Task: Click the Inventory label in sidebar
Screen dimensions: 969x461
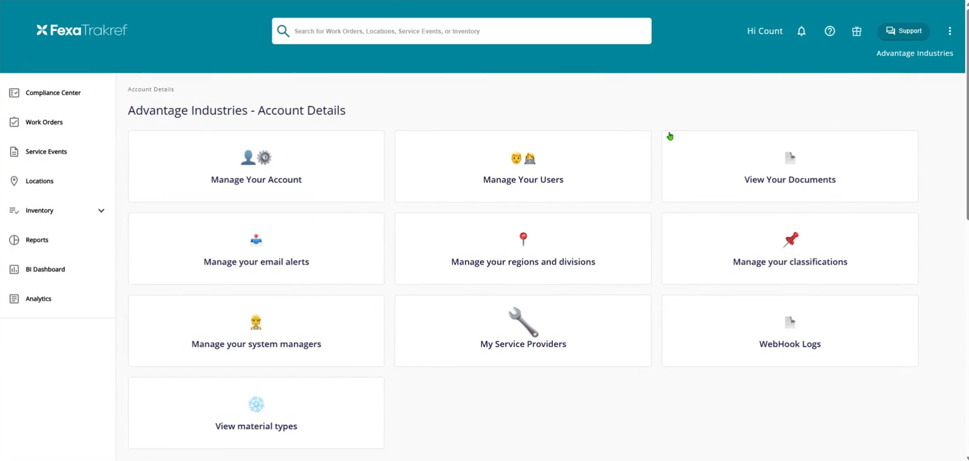Action: coord(40,211)
